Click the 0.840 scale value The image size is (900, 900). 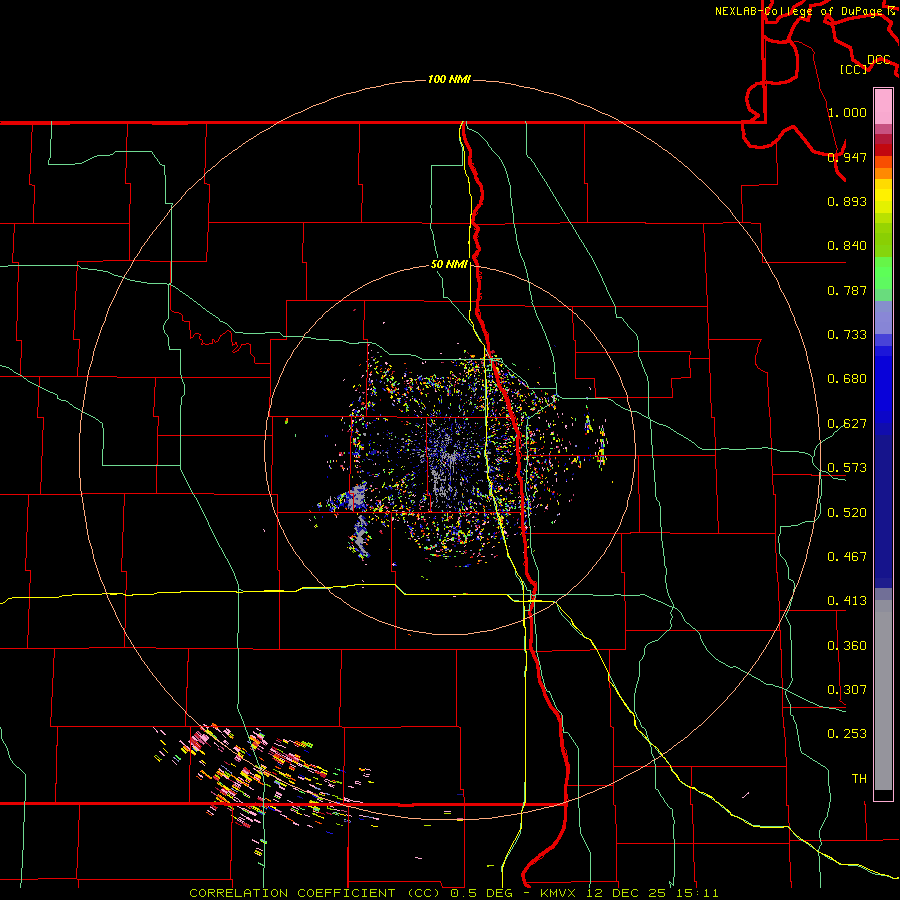tap(847, 246)
